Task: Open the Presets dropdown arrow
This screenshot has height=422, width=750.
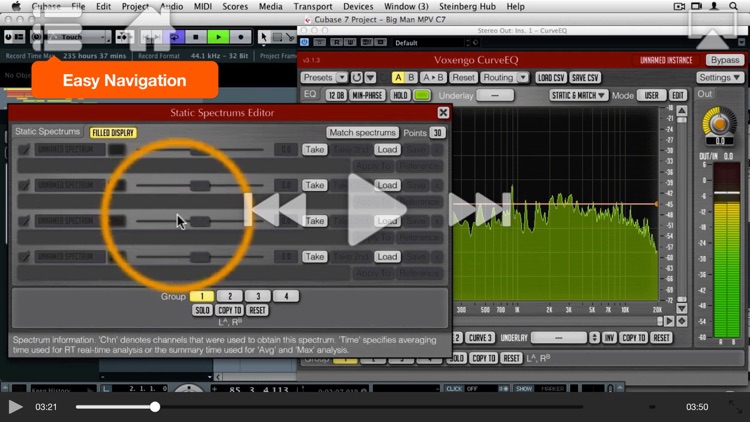Action: coord(342,78)
